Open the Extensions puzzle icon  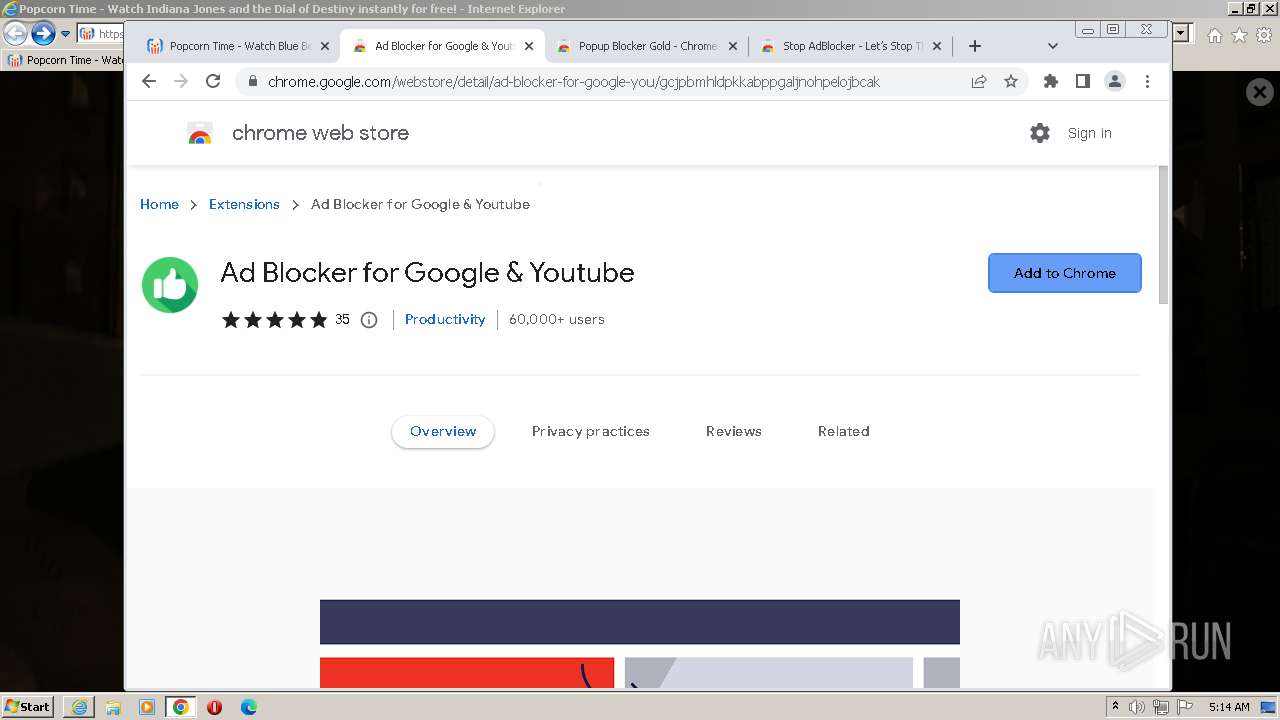click(1050, 82)
